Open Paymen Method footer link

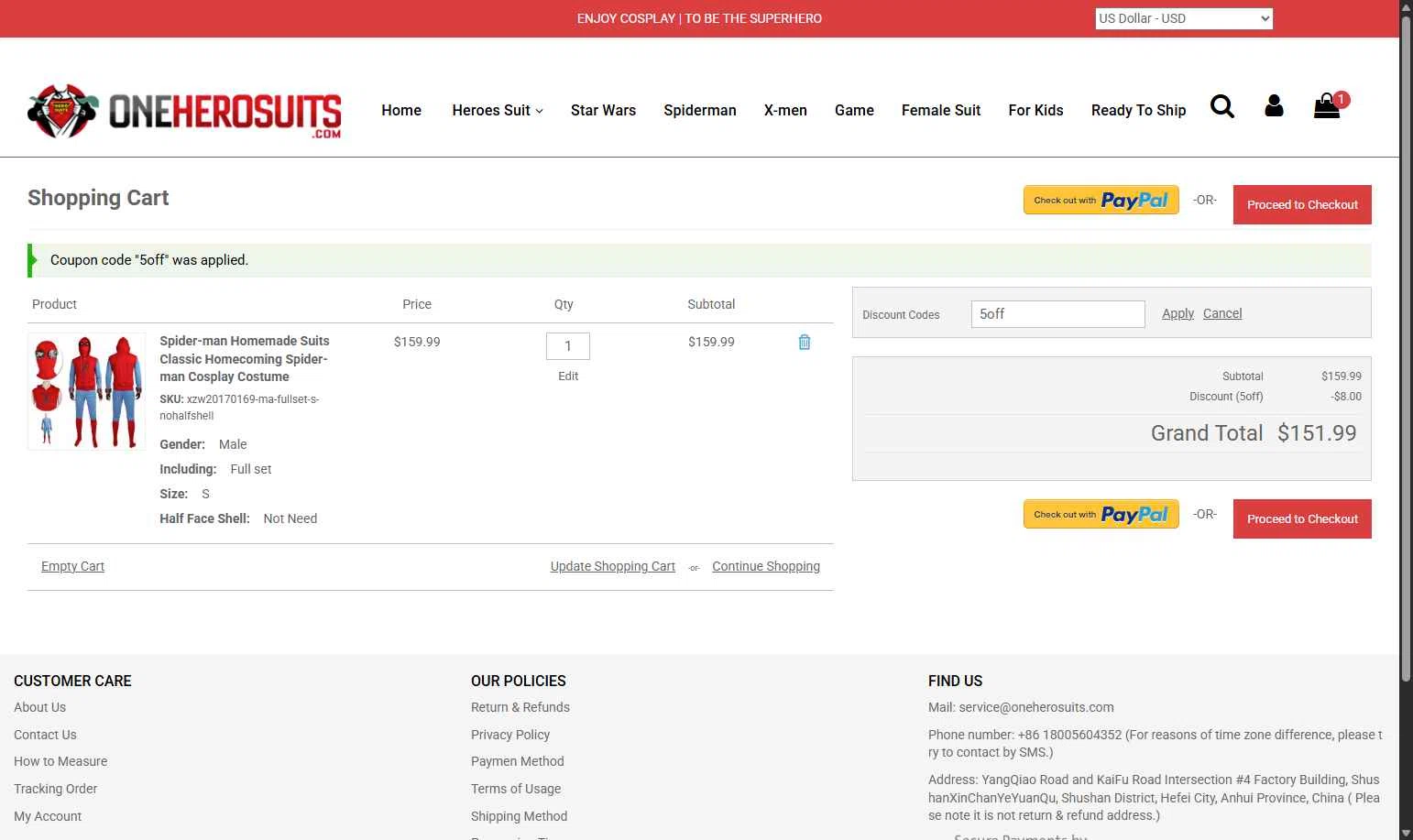pos(518,761)
